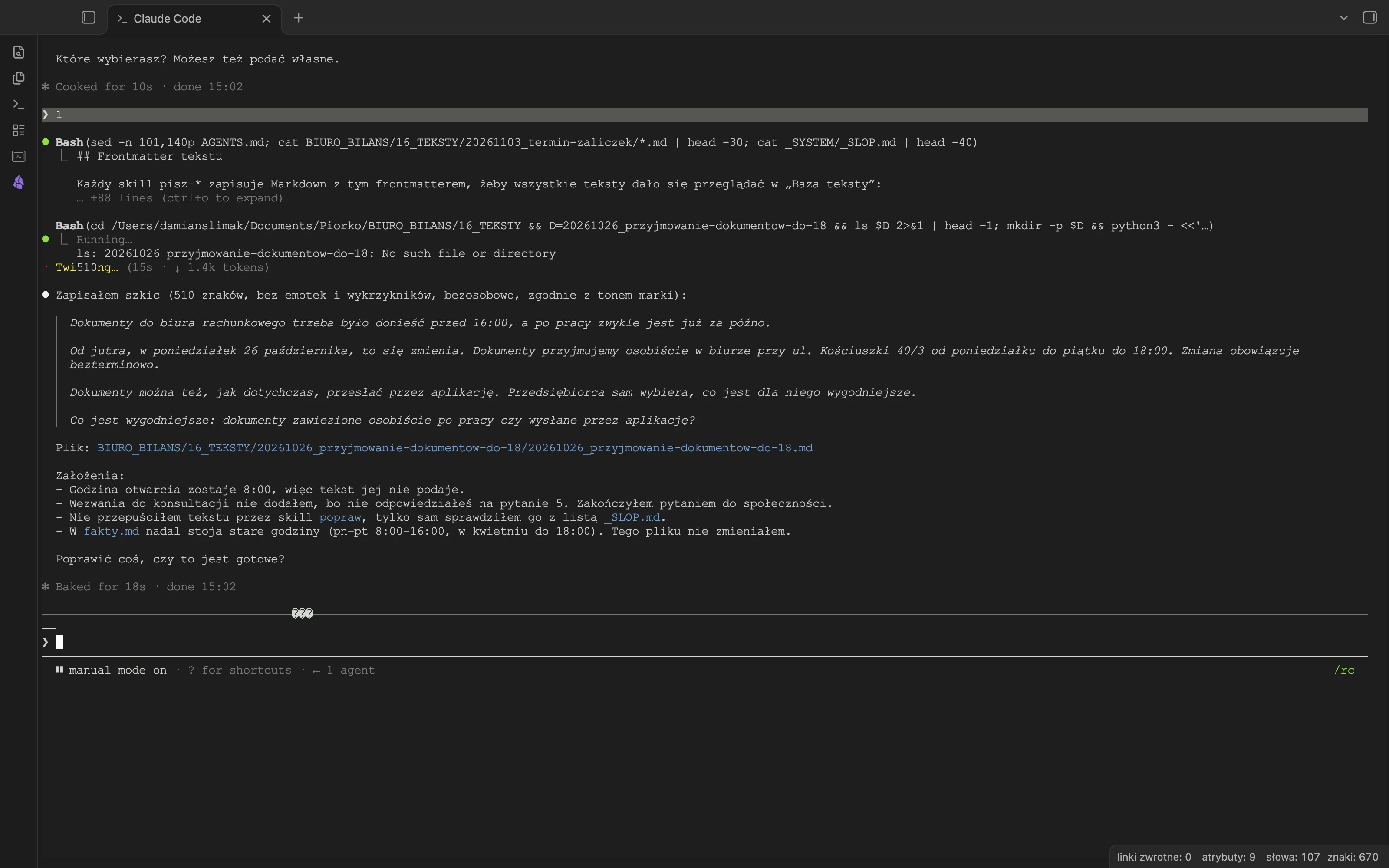Switch to the Claude Code tab
This screenshot has height=868, width=1389.
coord(194,19)
